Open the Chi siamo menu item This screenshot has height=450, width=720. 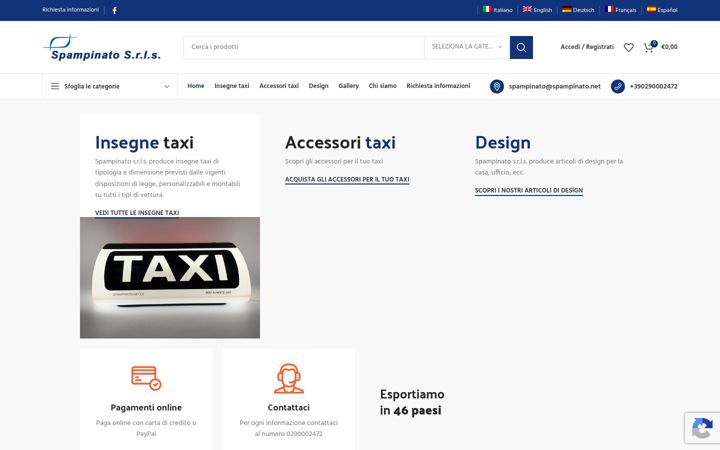[x=382, y=86]
